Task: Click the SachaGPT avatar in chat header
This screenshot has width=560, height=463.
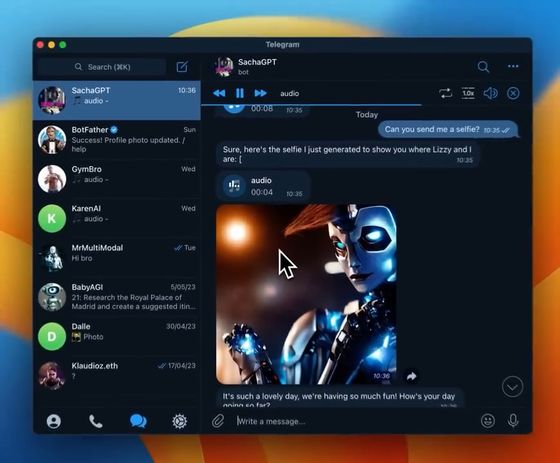Action: point(224,66)
